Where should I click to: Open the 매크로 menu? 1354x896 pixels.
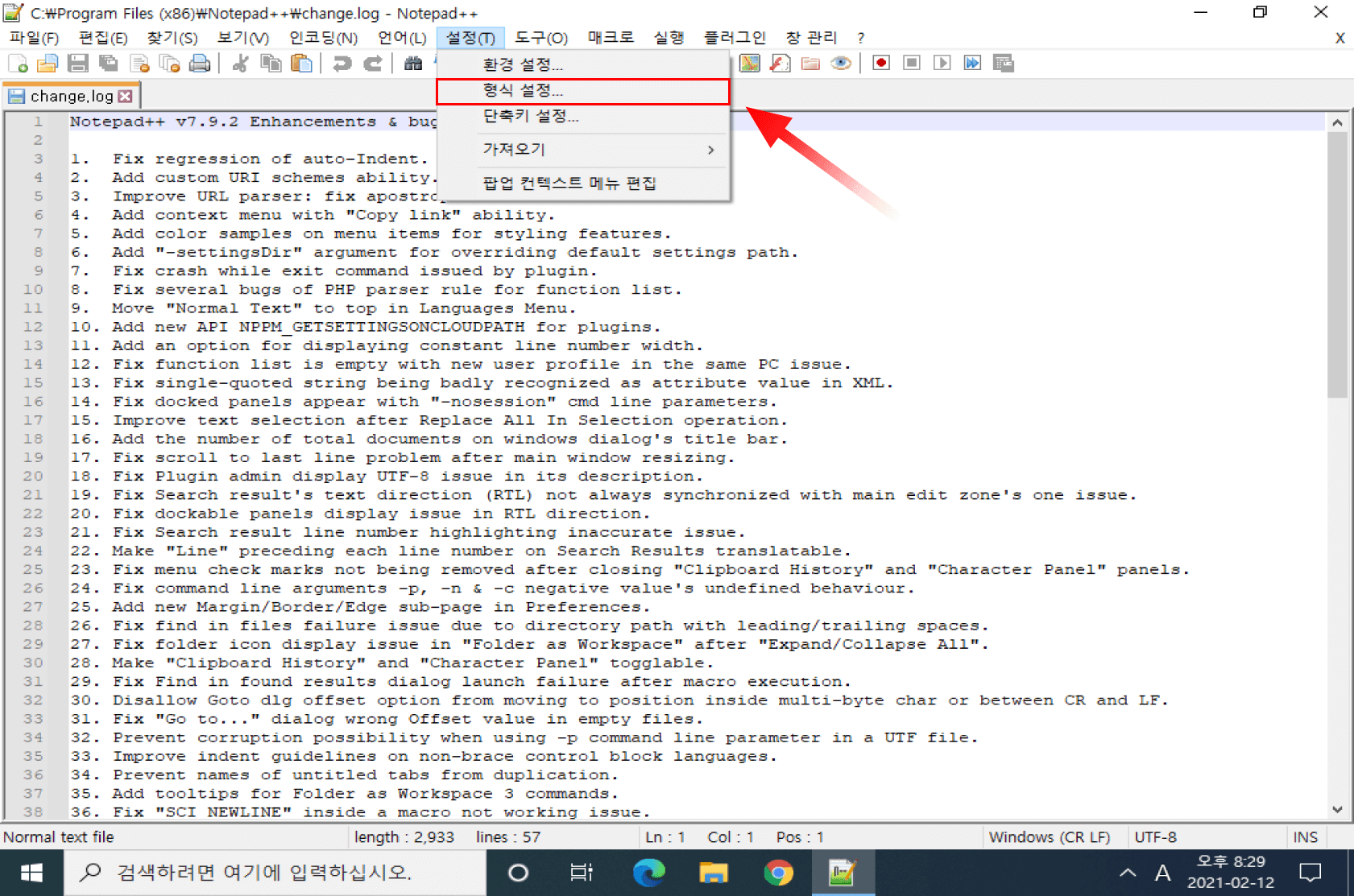pos(611,38)
